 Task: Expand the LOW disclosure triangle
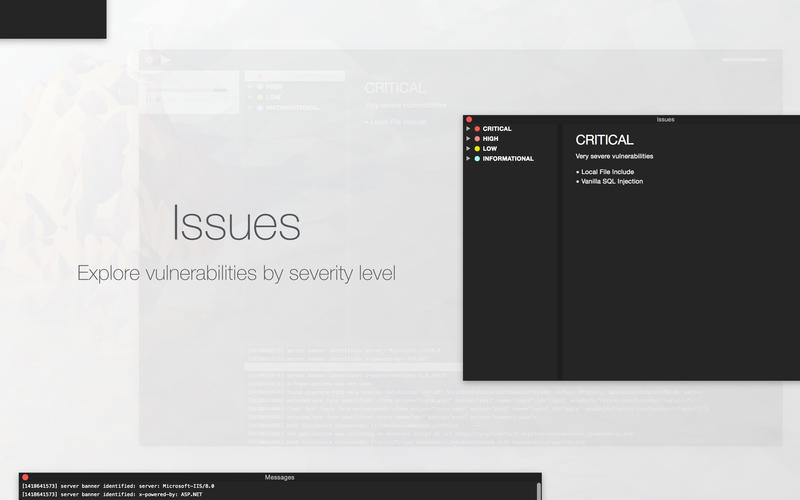click(x=468, y=148)
